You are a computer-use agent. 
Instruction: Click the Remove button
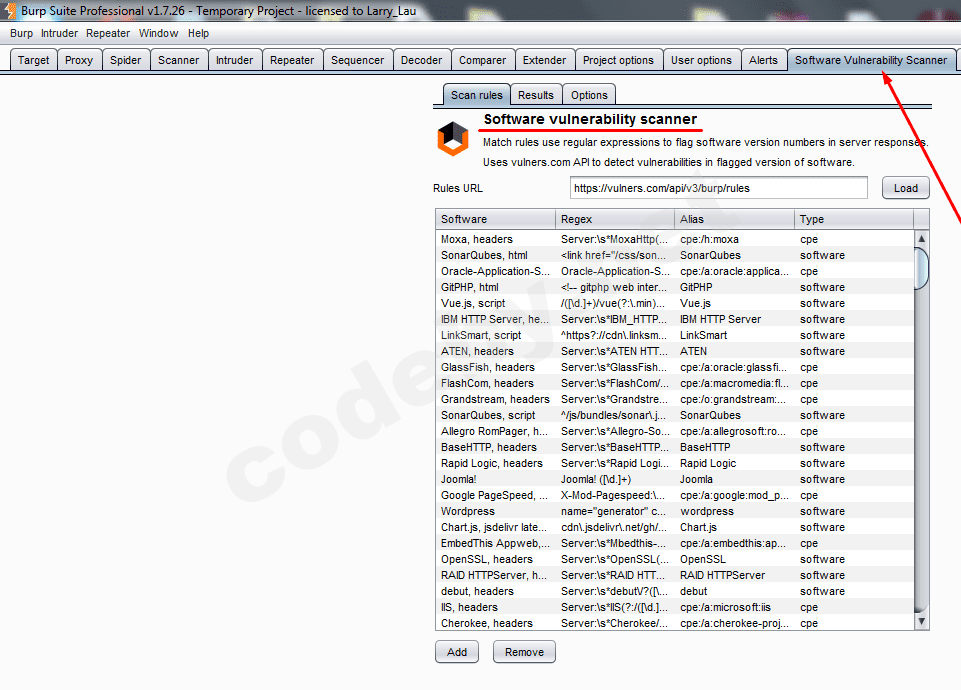click(x=524, y=652)
